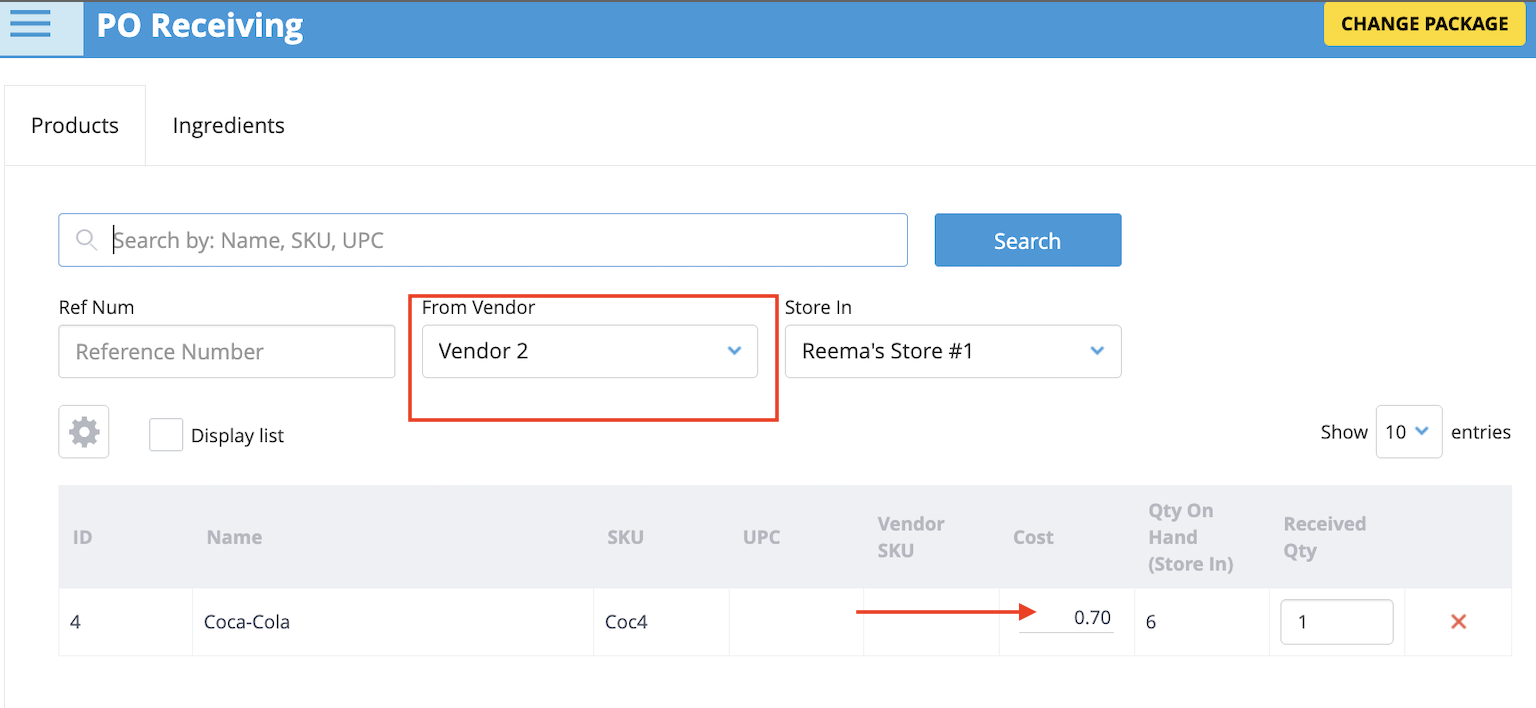Enable the Display list checkbox

[x=166, y=435]
